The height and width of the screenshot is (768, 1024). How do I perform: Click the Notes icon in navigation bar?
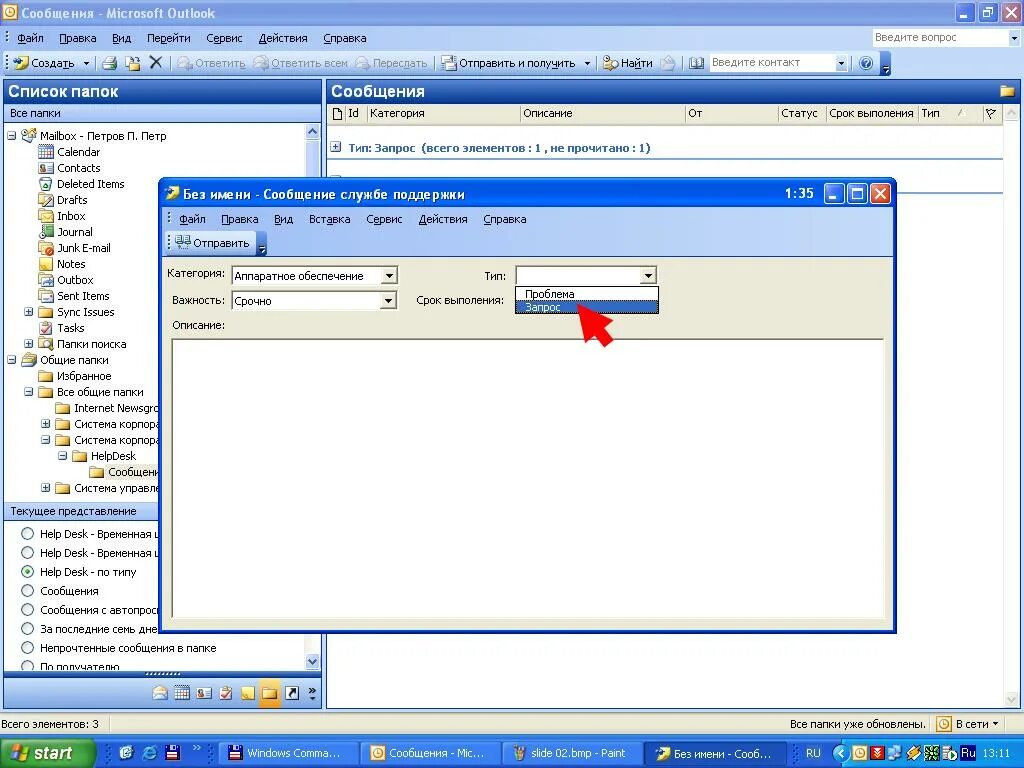click(x=248, y=693)
